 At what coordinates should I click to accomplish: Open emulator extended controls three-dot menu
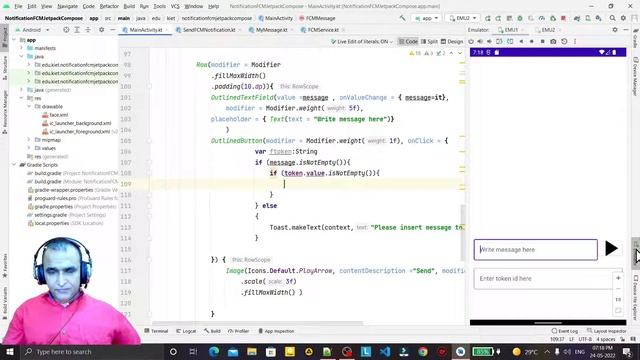click(x=575, y=41)
